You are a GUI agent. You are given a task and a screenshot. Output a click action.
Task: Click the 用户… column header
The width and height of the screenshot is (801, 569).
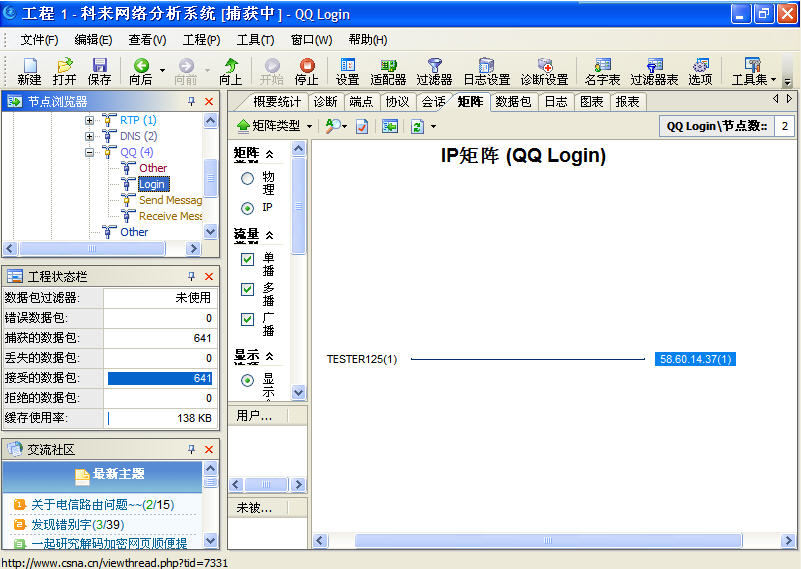pos(257,416)
